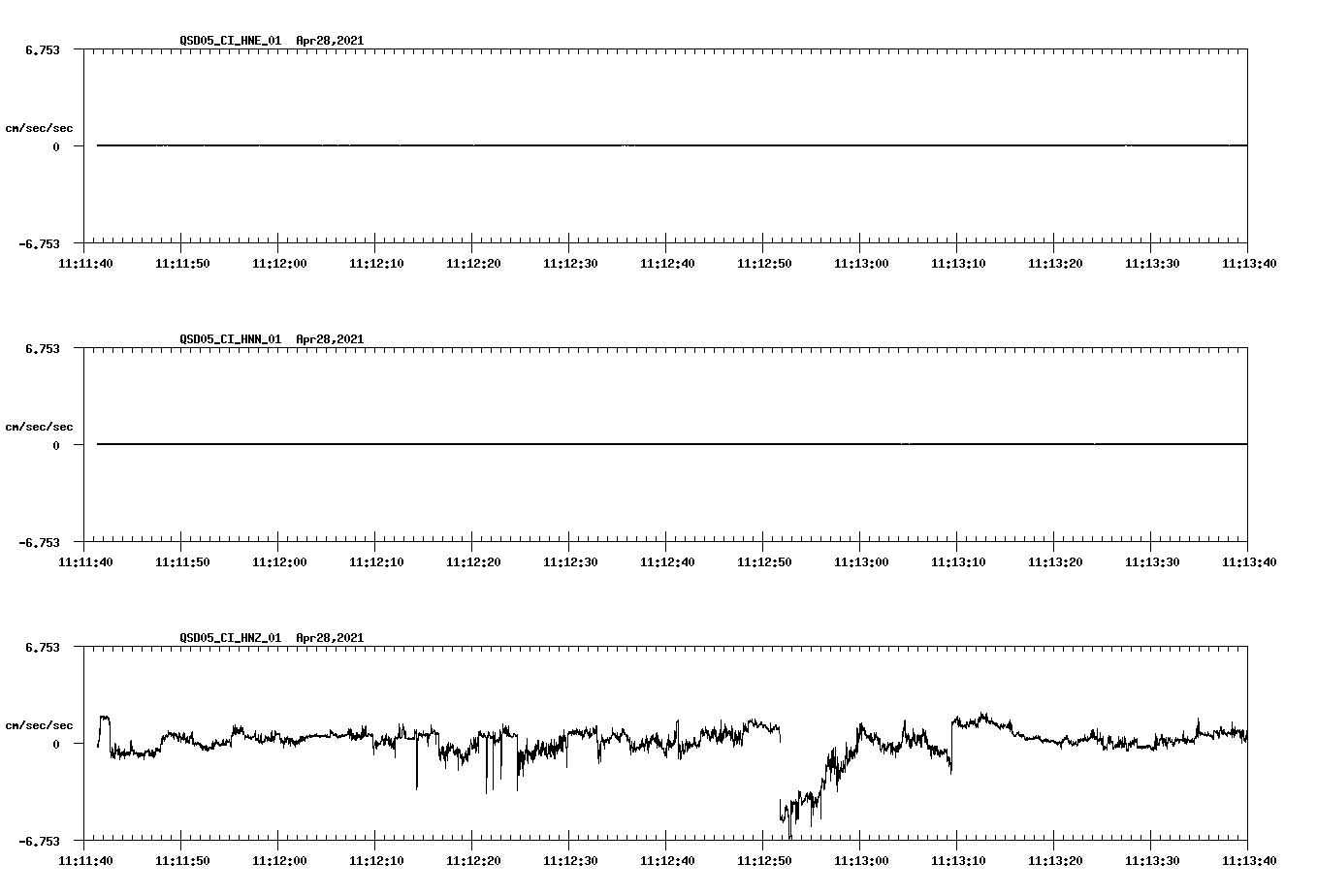
Task: Click the cm/sec/sec axis label on top plot
Action: point(41,127)
